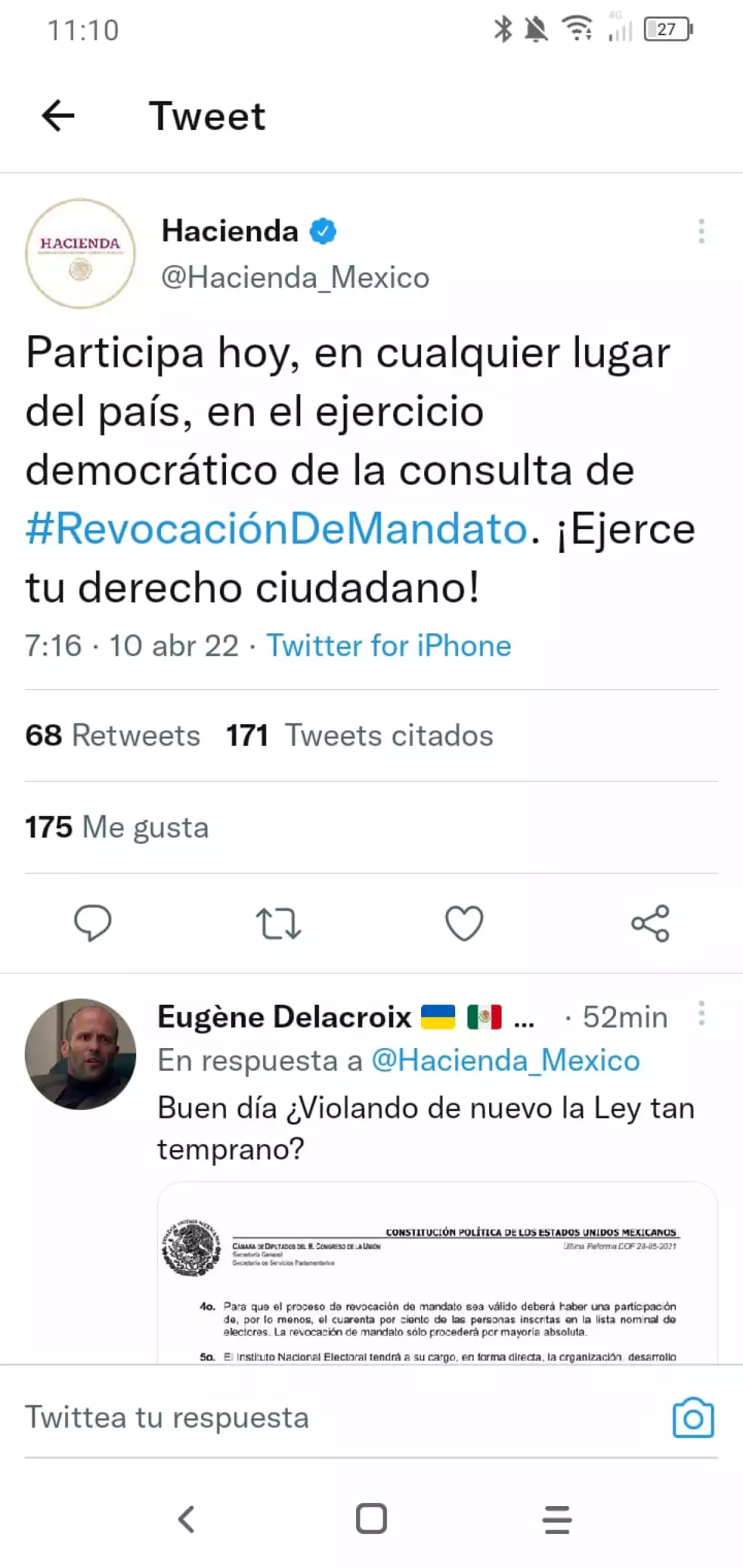Go back using the top arrow
Image resolution: width=743 pixels, height=1568 pixels.
click(58, 116)
